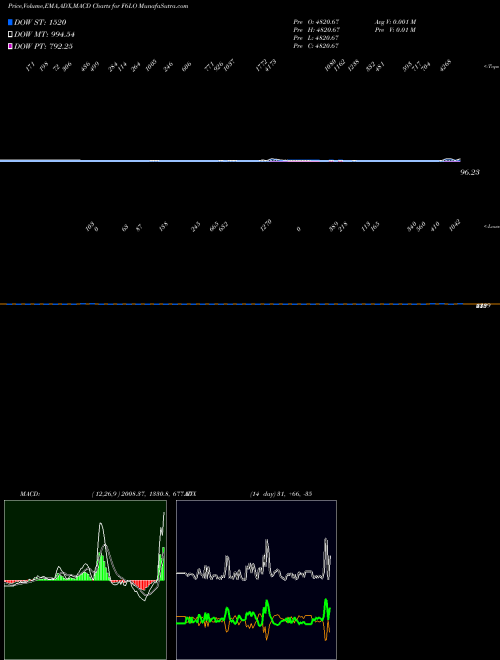Click the 'Pre L: 4820.67' value
This screenshot has width=500, height=660.
coord(316,38)
